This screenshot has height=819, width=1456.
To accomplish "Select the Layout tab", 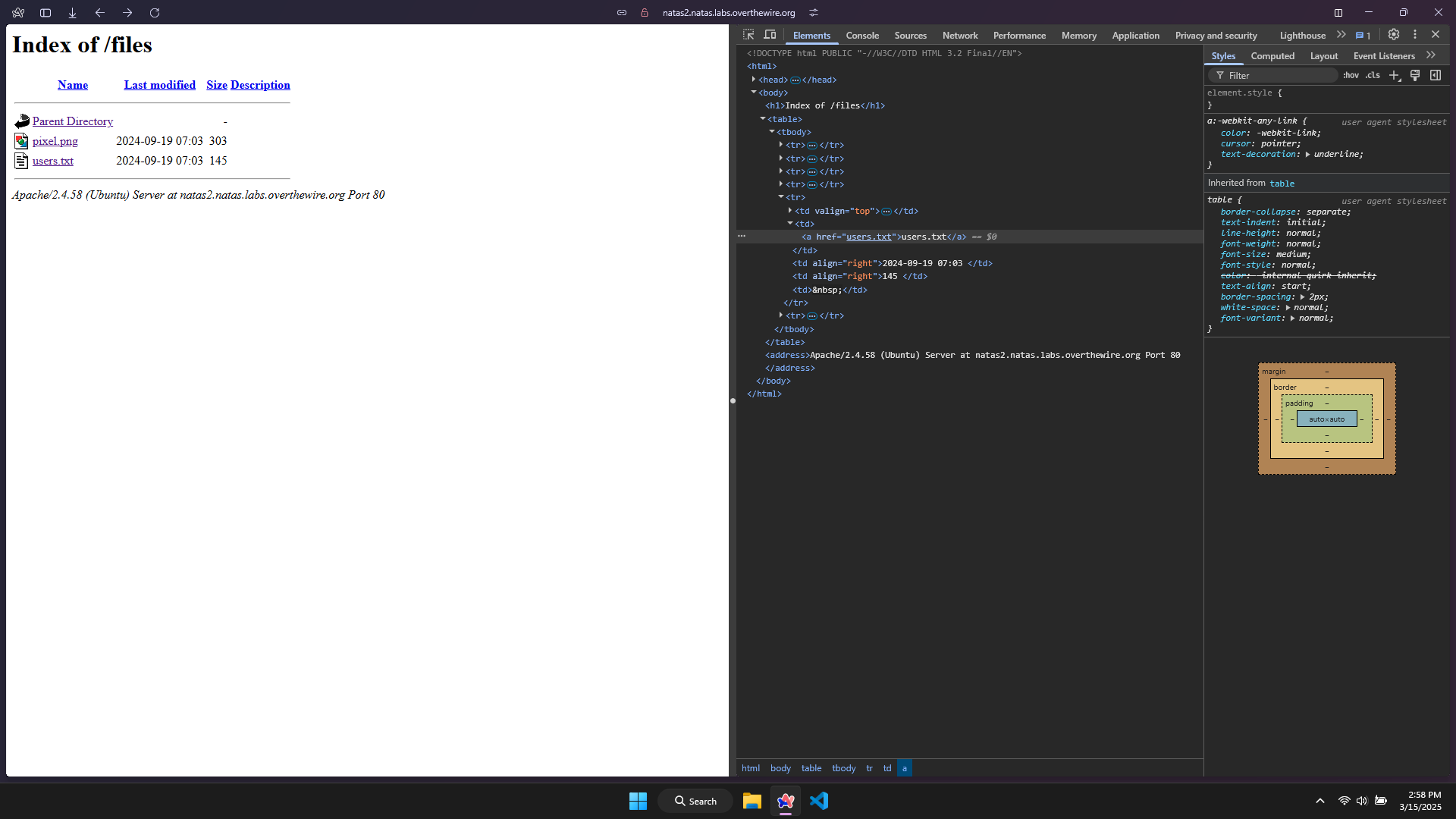I will 1324,56.
